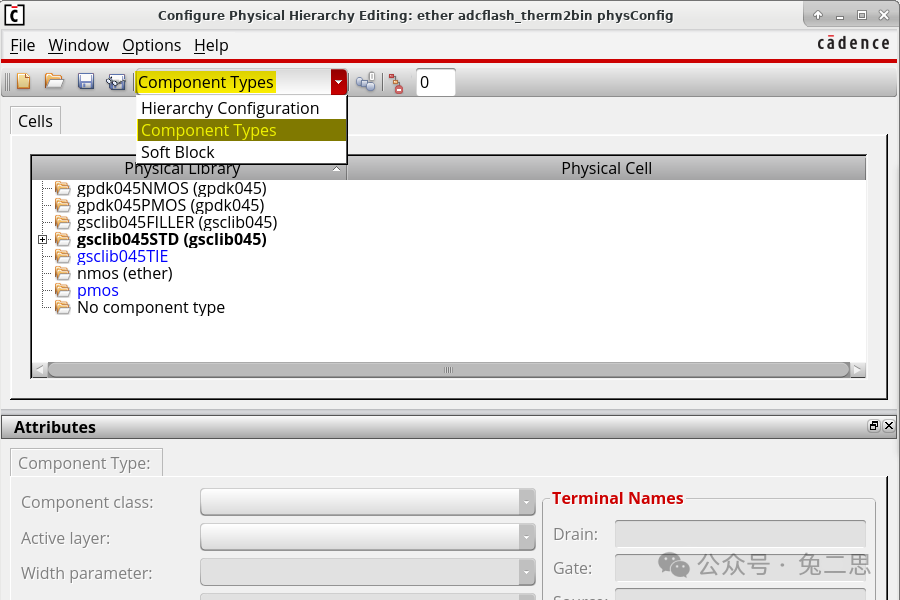Undock the Attributes panel with float icon
Screen dimensions: 900x600
coord(874,425)
